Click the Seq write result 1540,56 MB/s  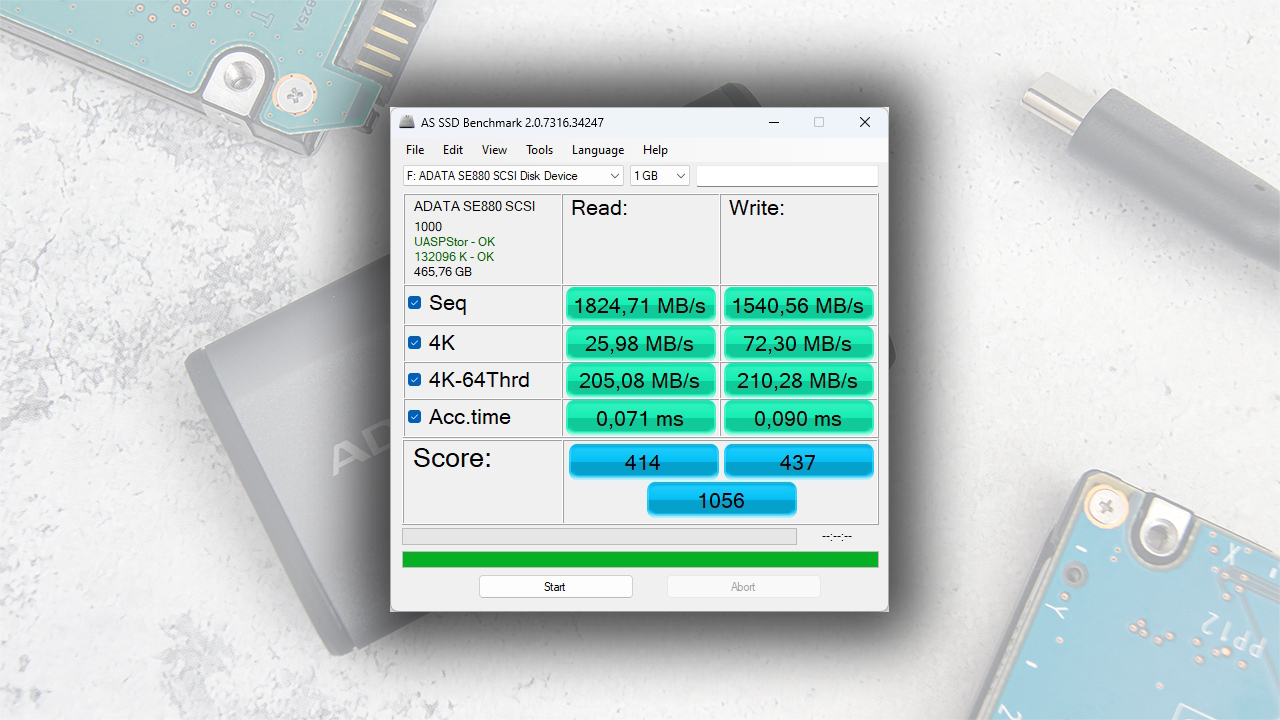pos(798,305)
